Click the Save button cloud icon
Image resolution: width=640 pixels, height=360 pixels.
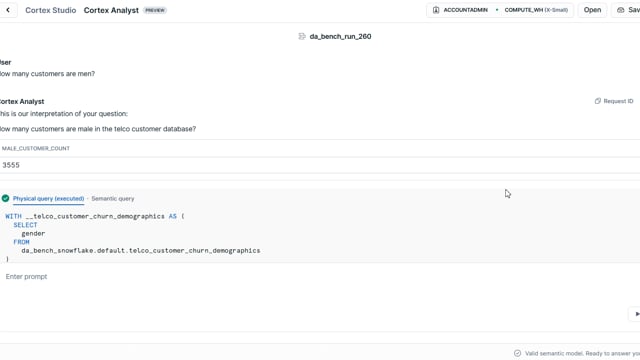point(620,10)
